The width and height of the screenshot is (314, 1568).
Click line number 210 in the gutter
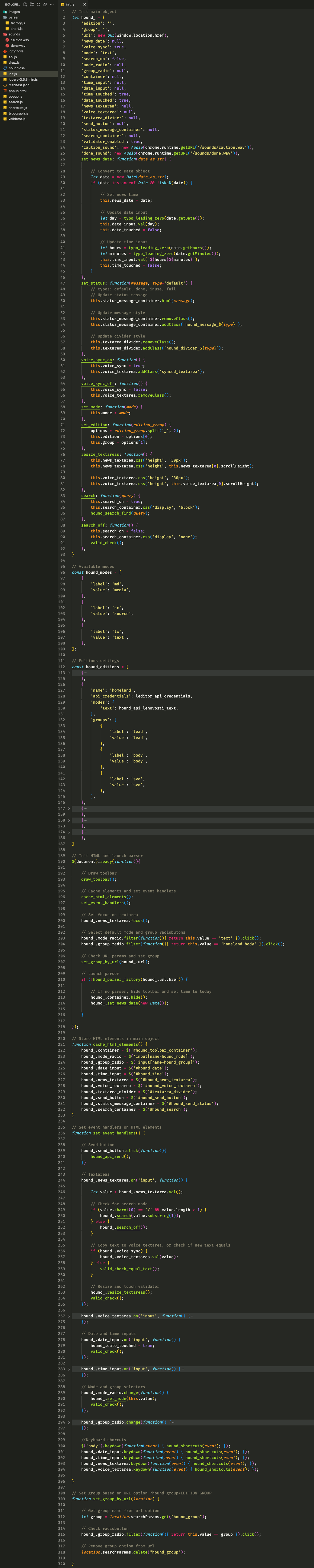(x=62, y=980)
